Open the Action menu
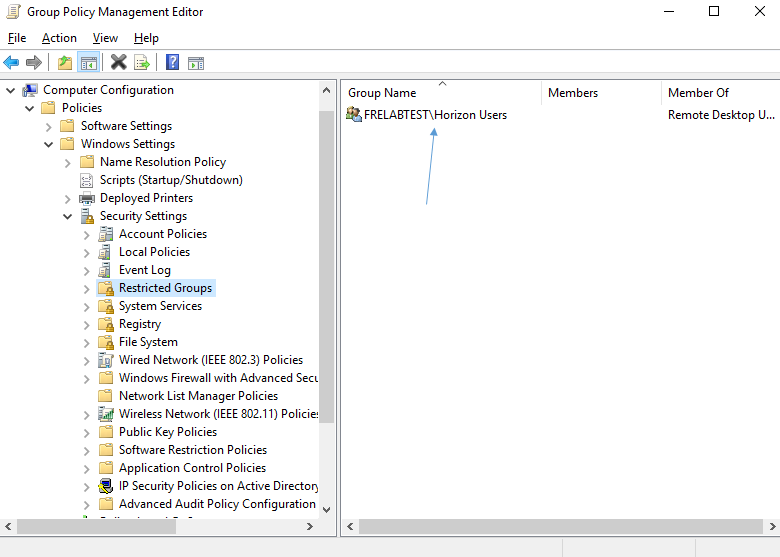This screenshot has width=780, height=557. pyautogui.click(x=59, y=38)
